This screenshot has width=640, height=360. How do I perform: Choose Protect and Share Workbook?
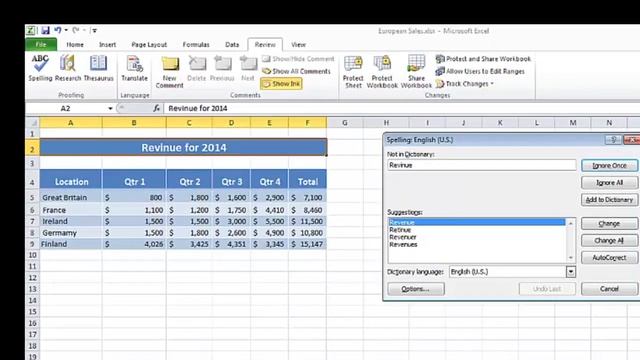[483, 59]
